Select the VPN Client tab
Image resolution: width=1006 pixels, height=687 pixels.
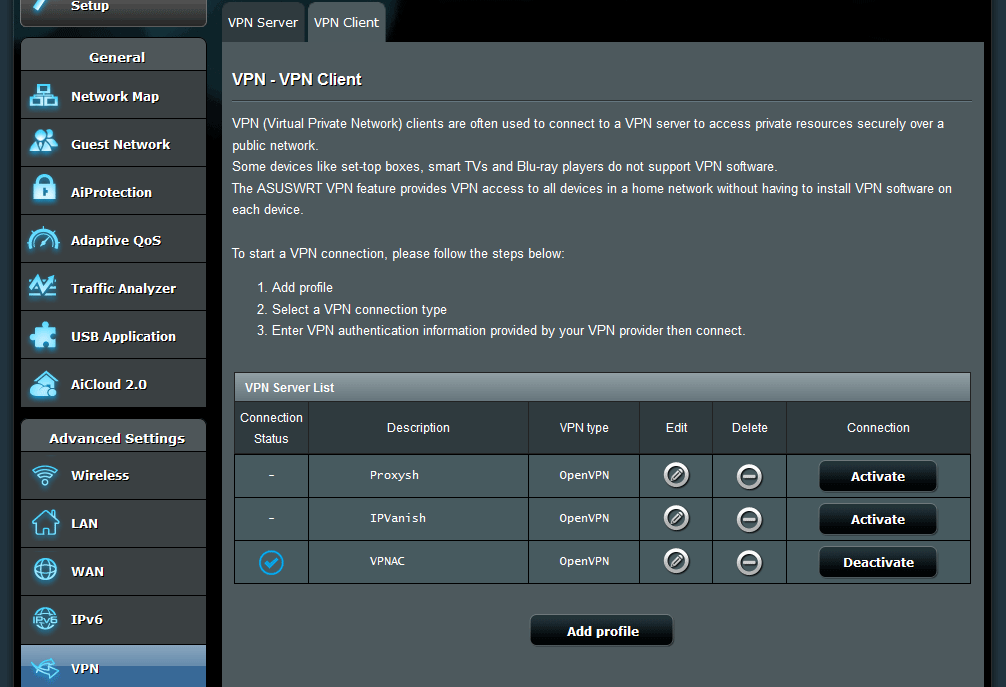(x=346, y=22)
